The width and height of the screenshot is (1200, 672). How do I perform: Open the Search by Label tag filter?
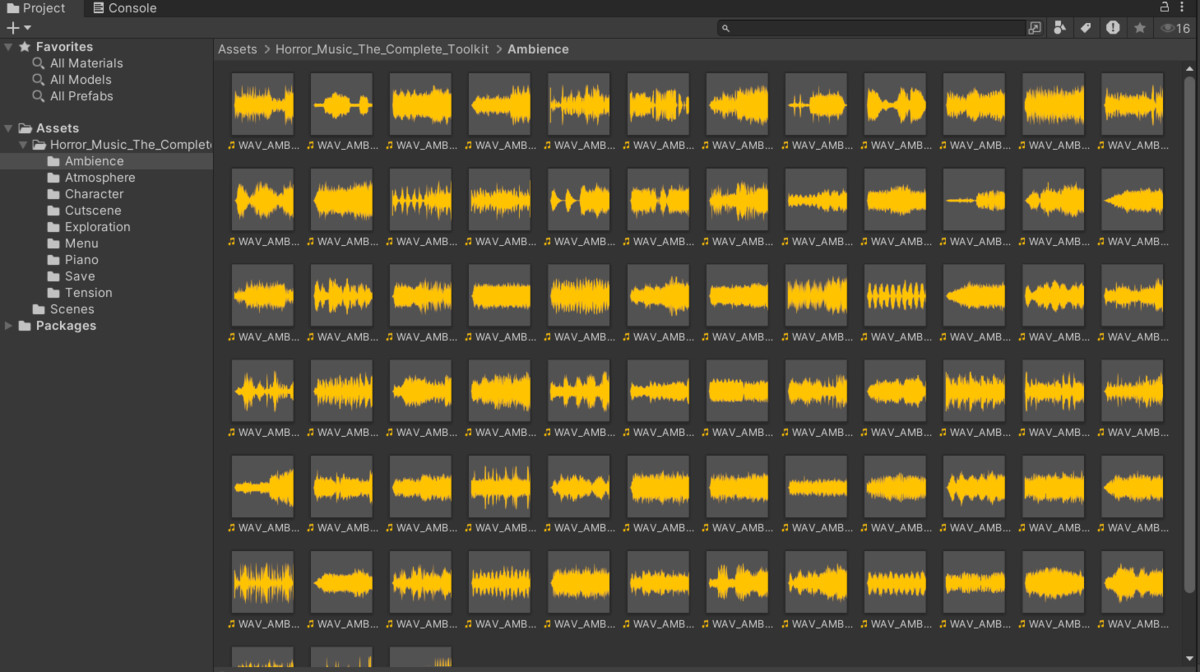coord(1086,28)
